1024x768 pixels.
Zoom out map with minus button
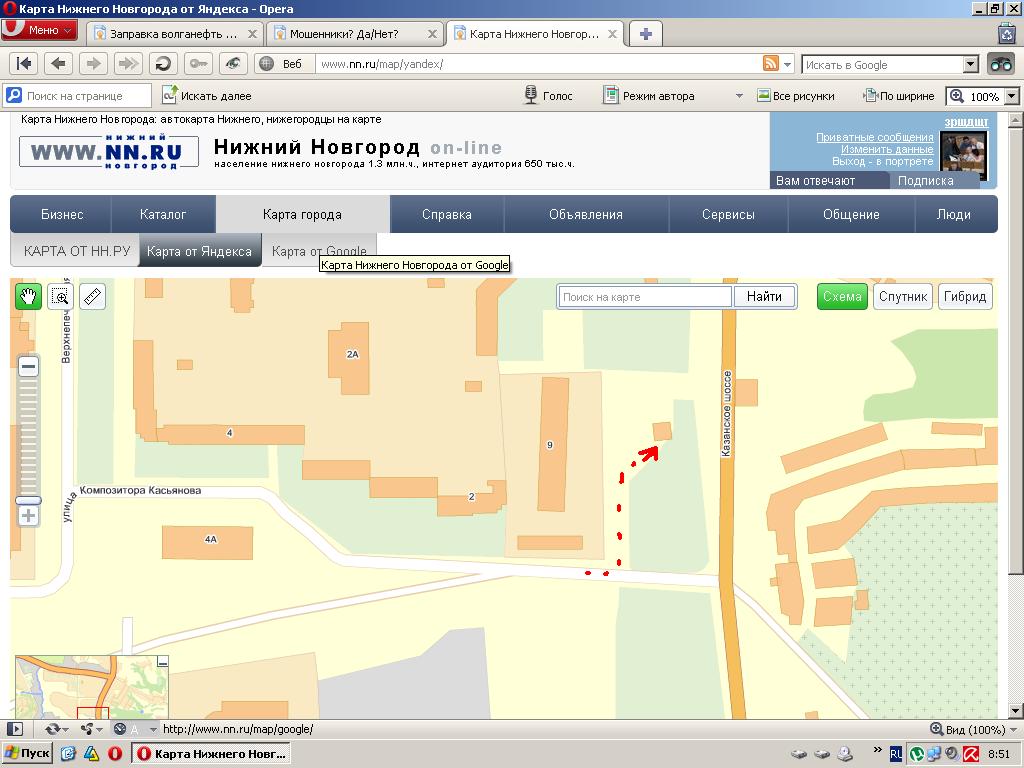27,366
